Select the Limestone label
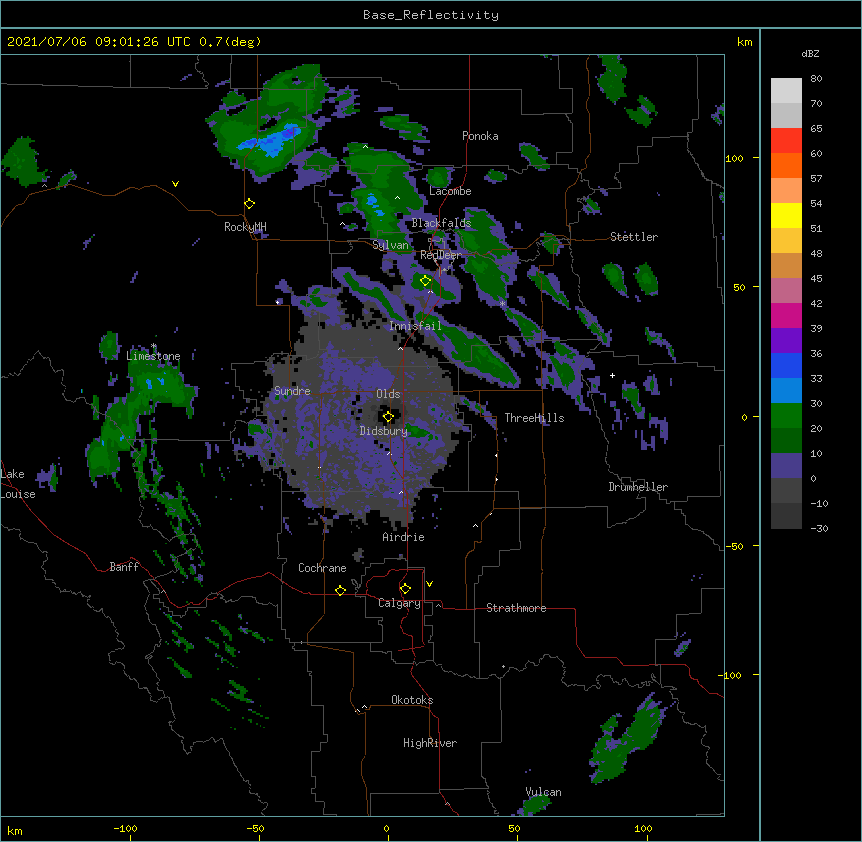Screen dimensions: 862x842 click(153, 356)
